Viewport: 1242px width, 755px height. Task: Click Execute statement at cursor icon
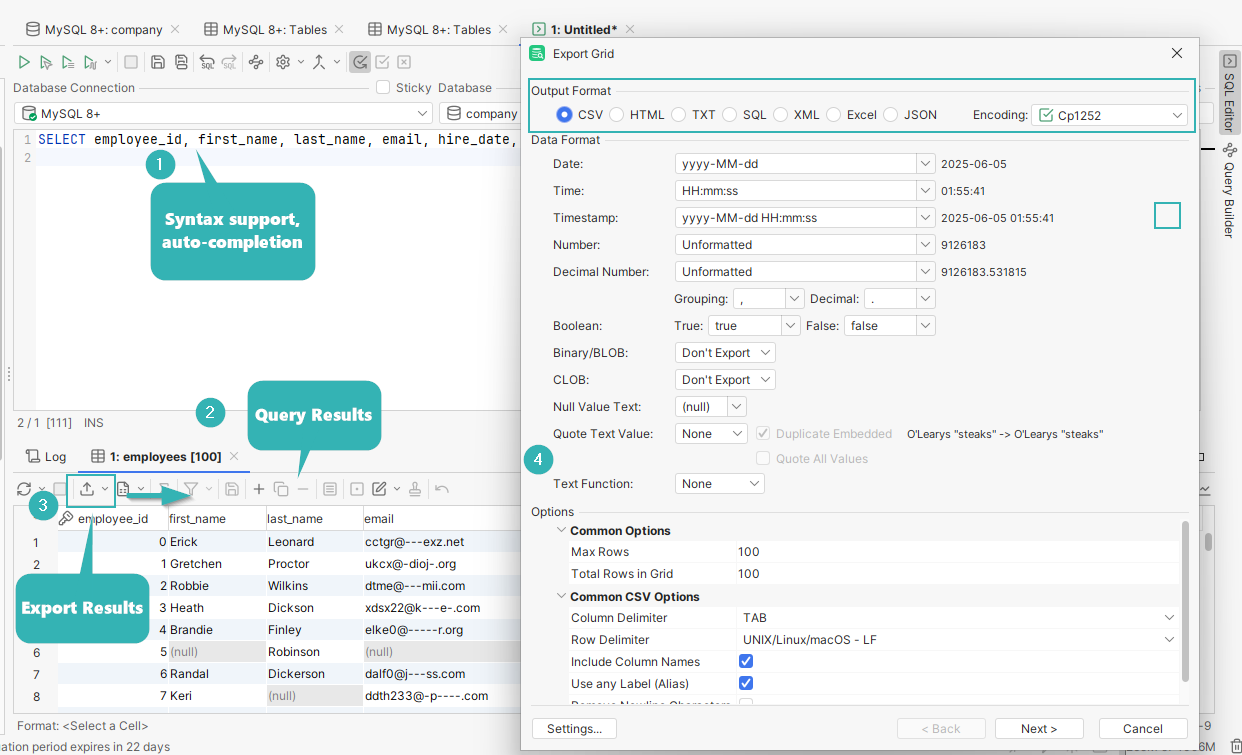[x=46, y=62]
